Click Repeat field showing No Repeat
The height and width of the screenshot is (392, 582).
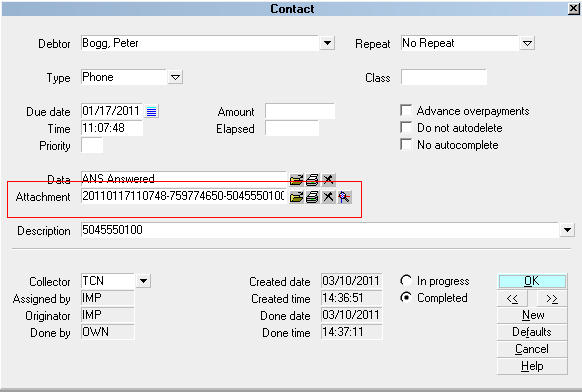tap(460, 43)
